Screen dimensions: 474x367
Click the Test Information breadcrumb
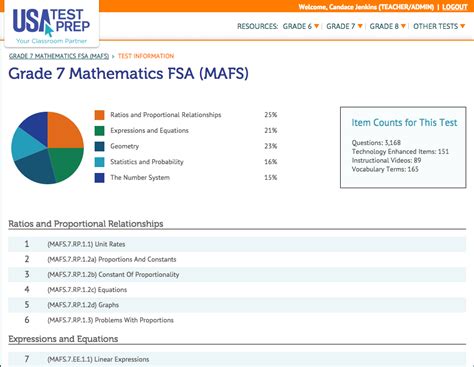tap(146, 56)
